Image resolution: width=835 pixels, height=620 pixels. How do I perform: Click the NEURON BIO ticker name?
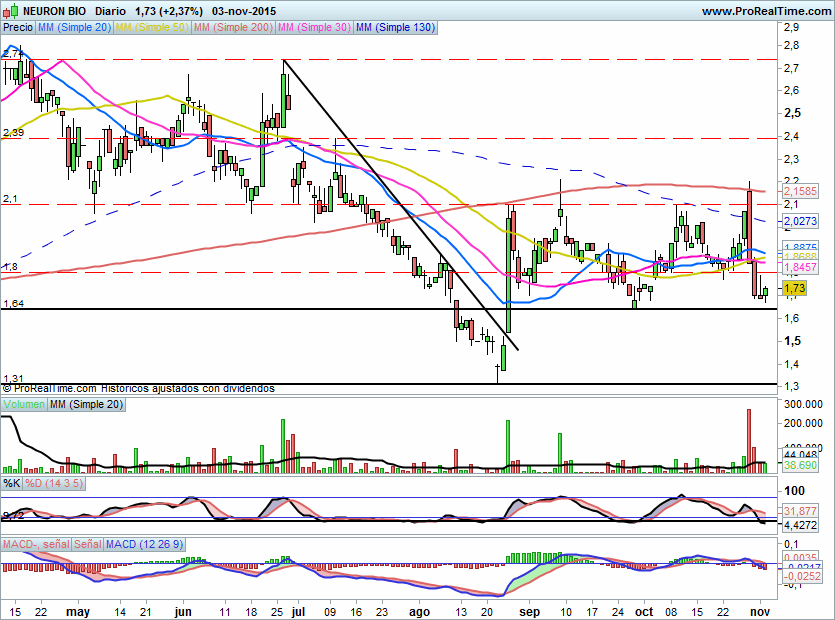click(x=55, y=11)
